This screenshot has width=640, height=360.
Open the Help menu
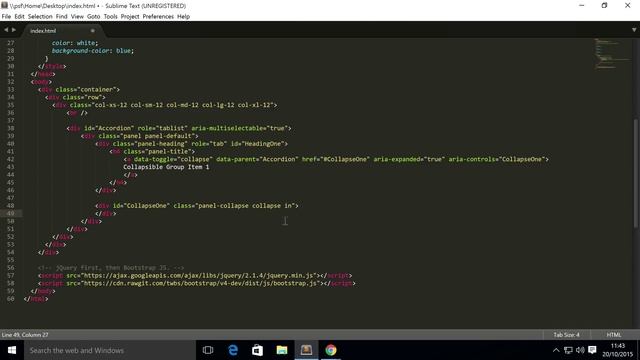(183, 17)
